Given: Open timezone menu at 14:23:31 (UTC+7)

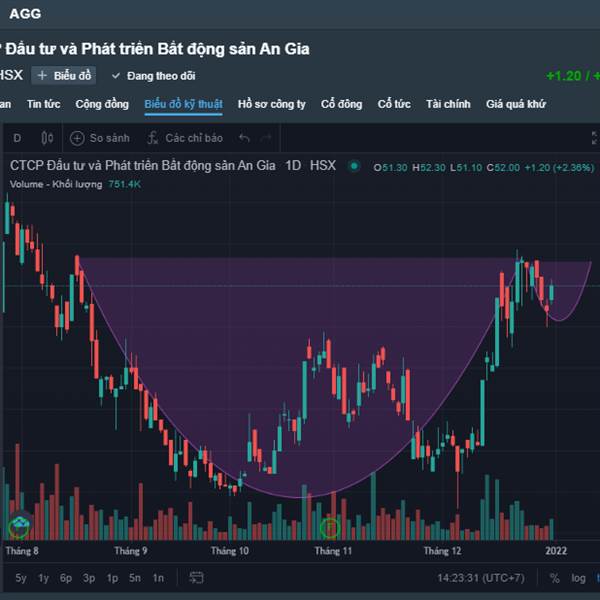Looking at the screenshot, I should 481,578.
